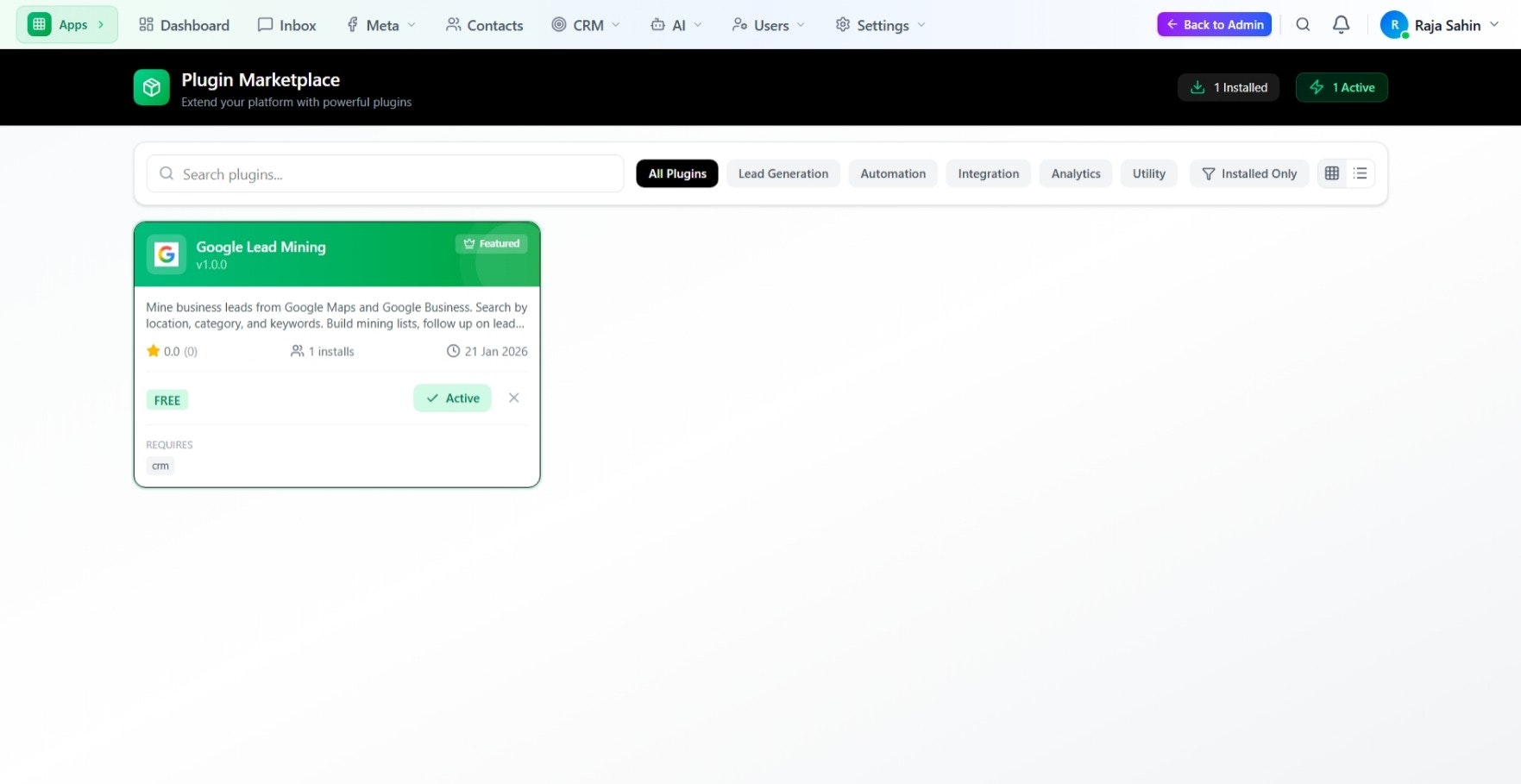The height and width of the screenshot is (784, 1521).
Task: Open the Contacts page
Action: pos(484,25)
